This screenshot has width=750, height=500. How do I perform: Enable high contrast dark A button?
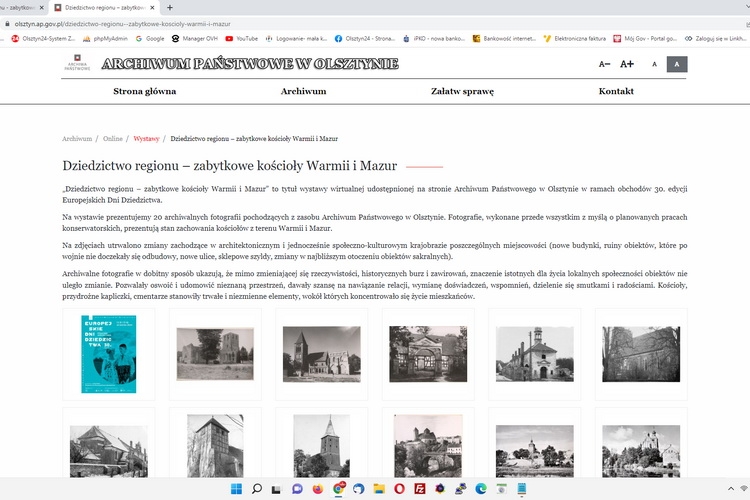pyautogui.click(x=677, y=64)
